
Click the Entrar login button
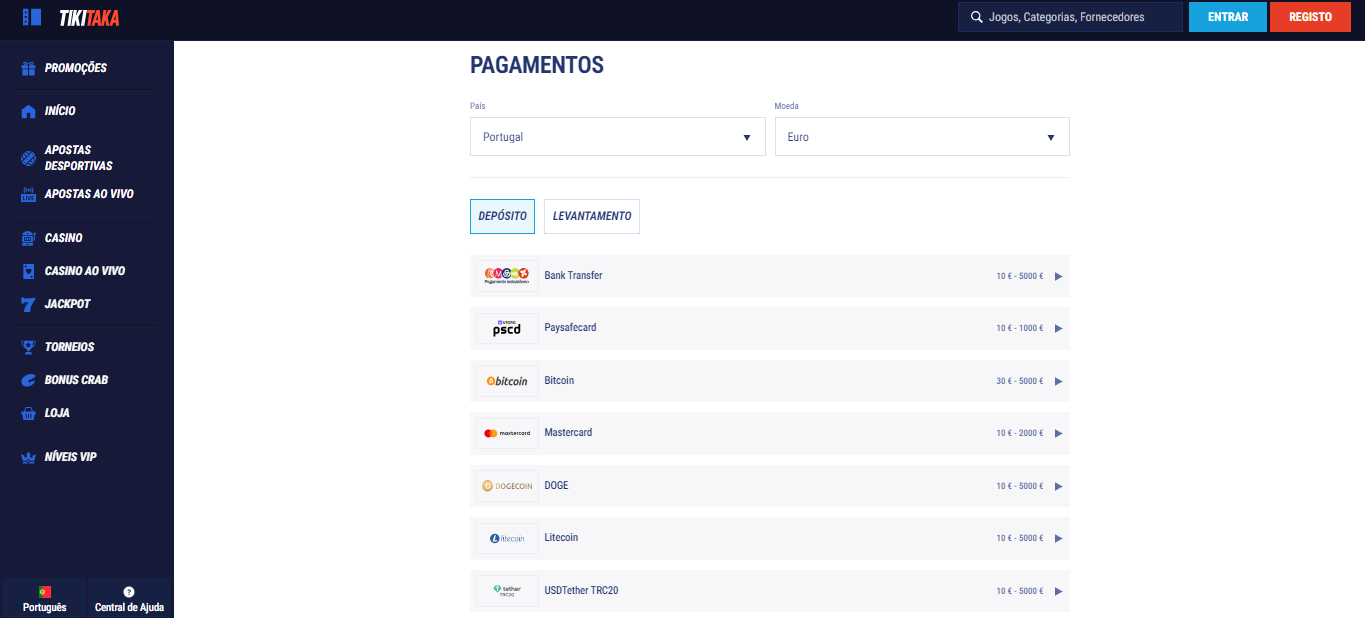(1227, 17)
